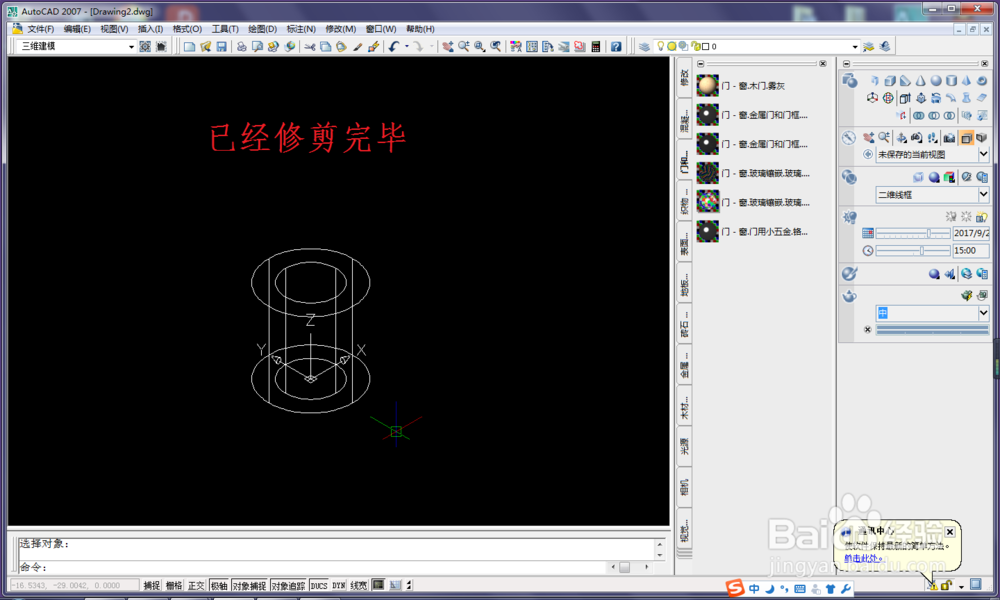The height and width of the screenshot is (600, 1000).
Task: Save the drawing with the floppy icon
Action: coord(221,47)
